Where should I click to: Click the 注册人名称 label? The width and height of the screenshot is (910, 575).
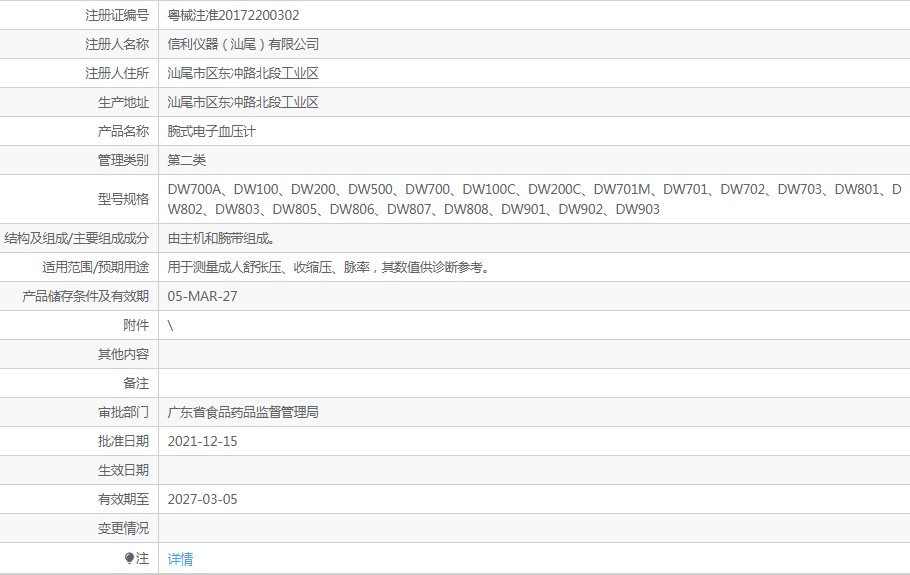click(117, 44)
